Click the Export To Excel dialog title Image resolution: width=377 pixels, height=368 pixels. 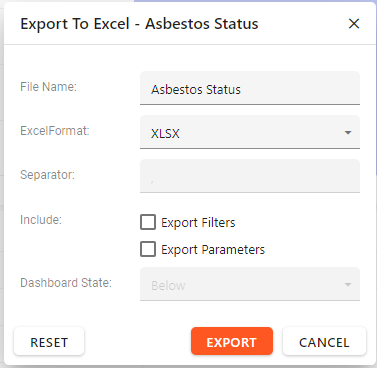point(139,24)
